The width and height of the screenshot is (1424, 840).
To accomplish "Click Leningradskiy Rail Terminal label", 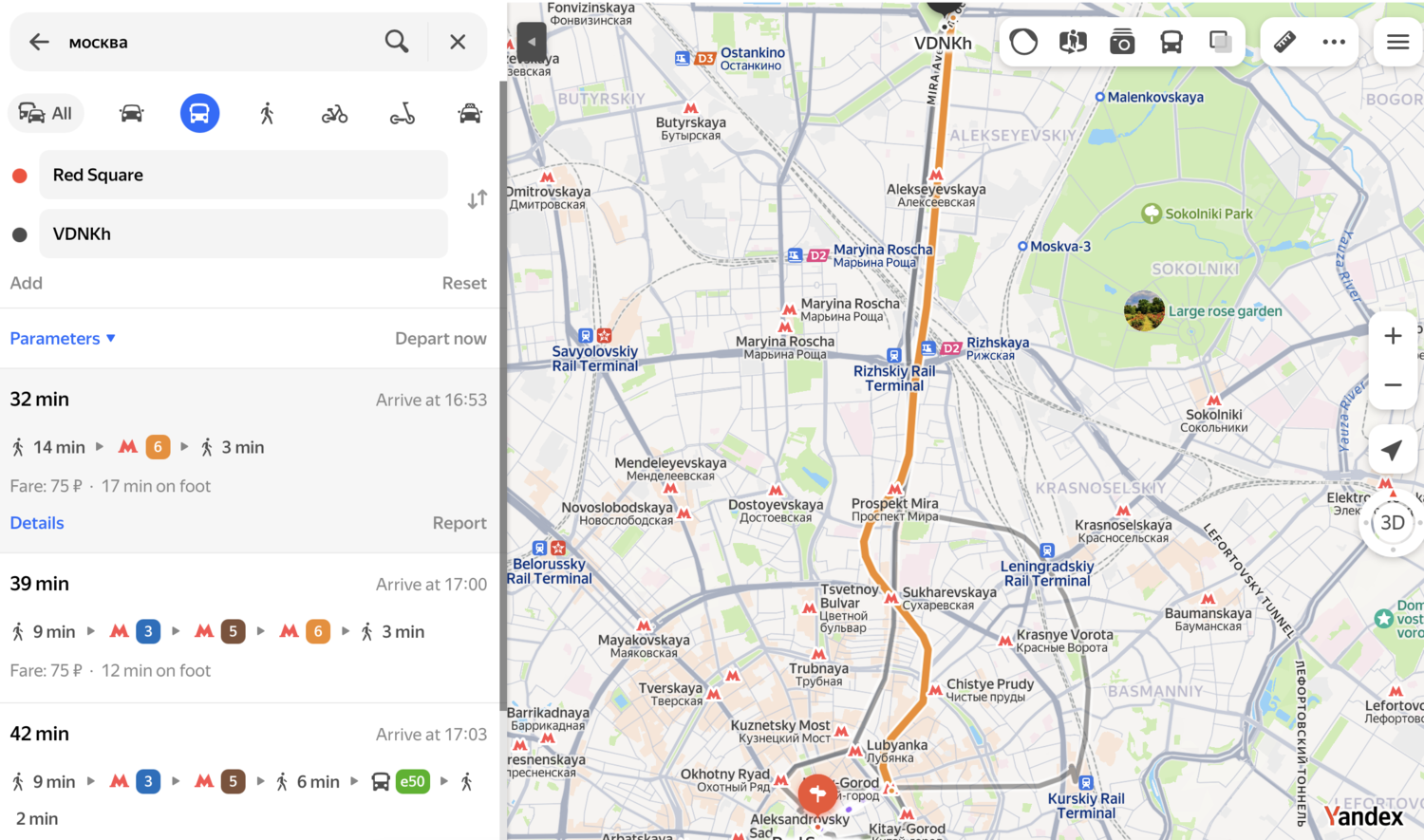I will (x=1047, y=573).
